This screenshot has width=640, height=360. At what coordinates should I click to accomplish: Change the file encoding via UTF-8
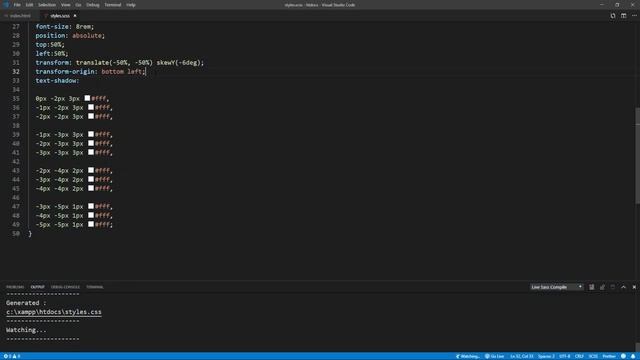[565, 356]
